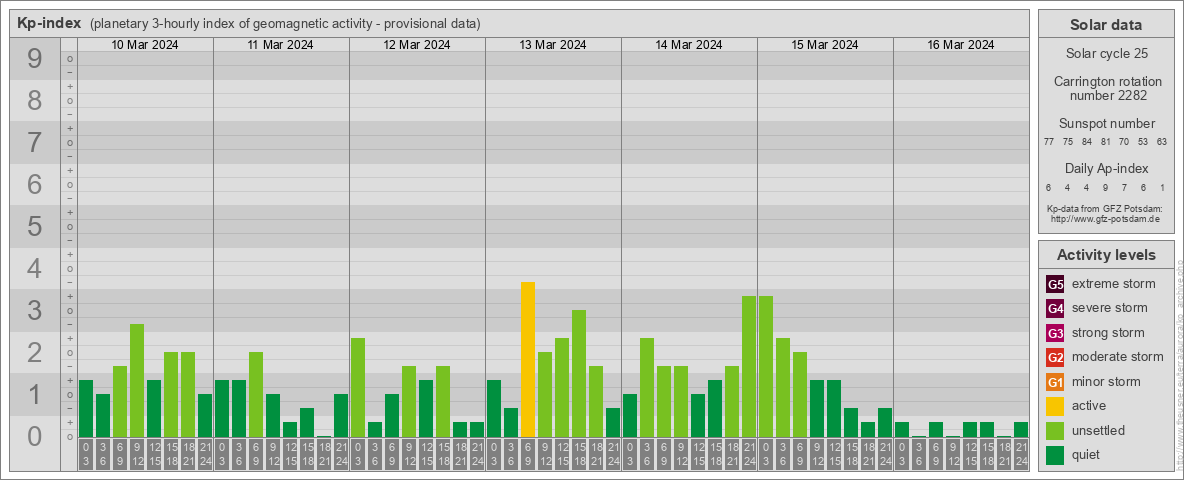Click the Kp scale number 5

35,226
